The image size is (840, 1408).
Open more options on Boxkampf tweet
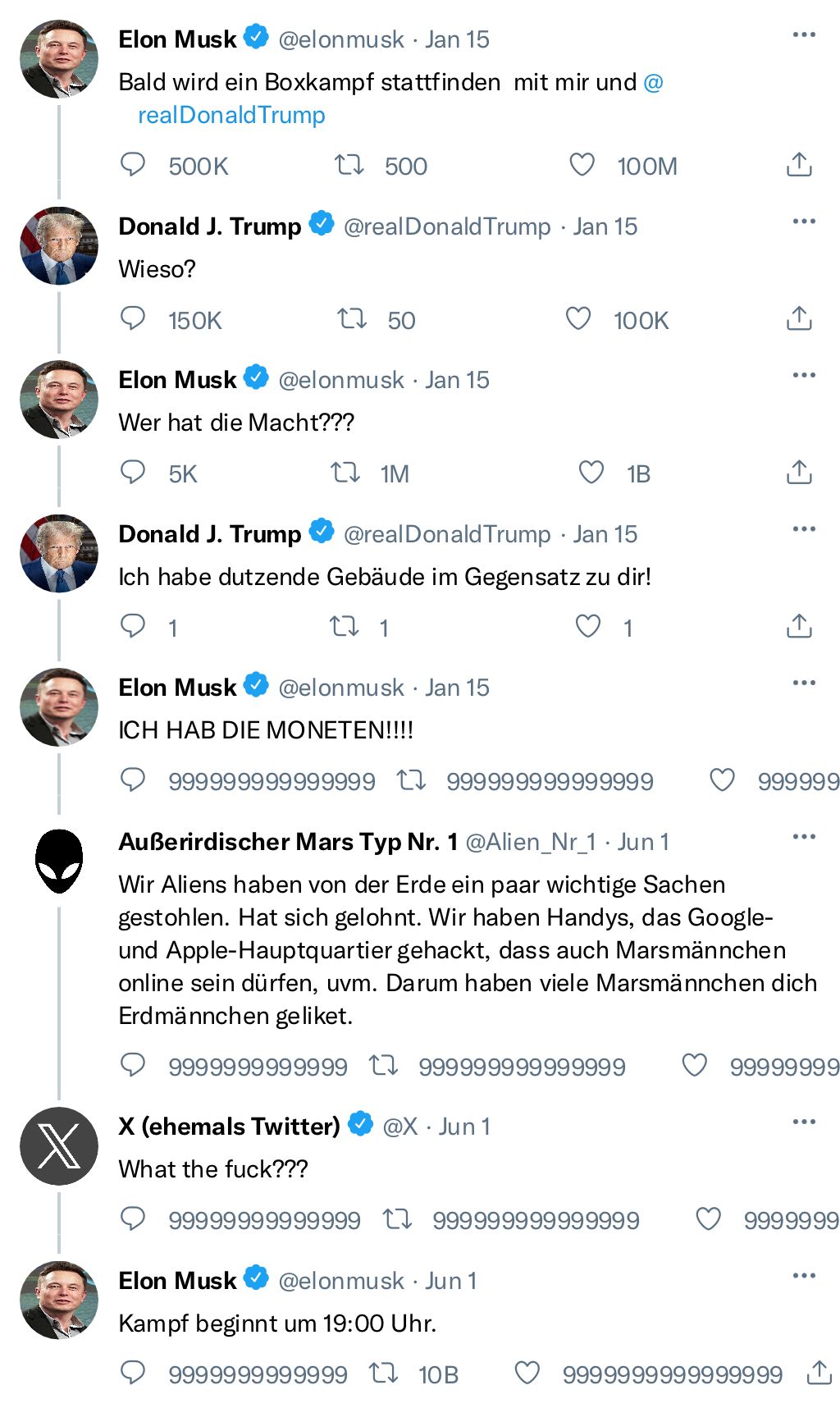(804, 35)
